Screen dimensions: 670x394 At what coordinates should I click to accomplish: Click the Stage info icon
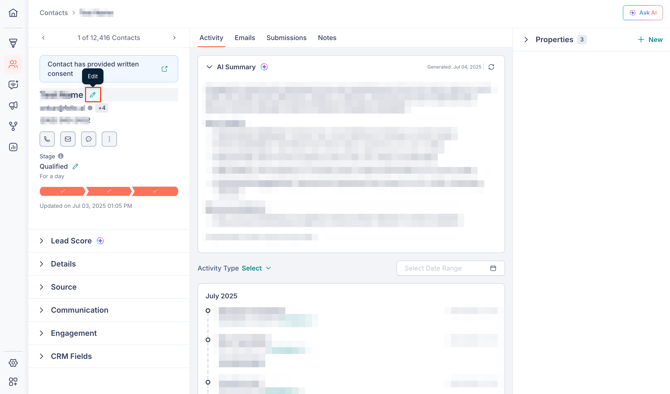[61, 156]
